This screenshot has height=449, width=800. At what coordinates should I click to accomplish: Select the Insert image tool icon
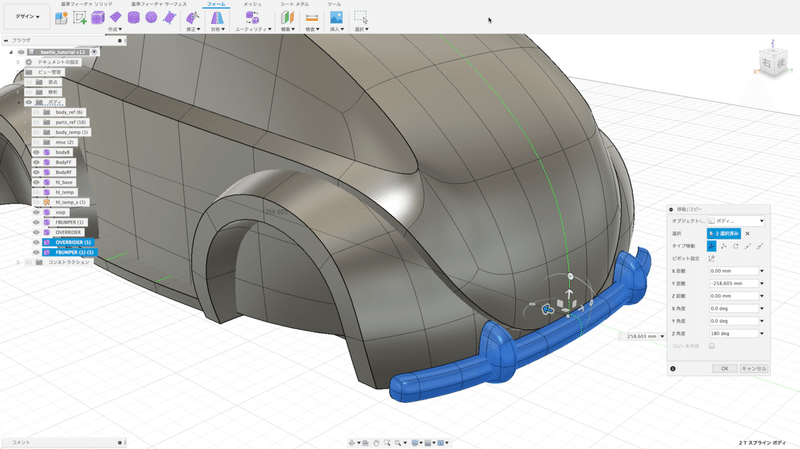click(x=337, y=18)
